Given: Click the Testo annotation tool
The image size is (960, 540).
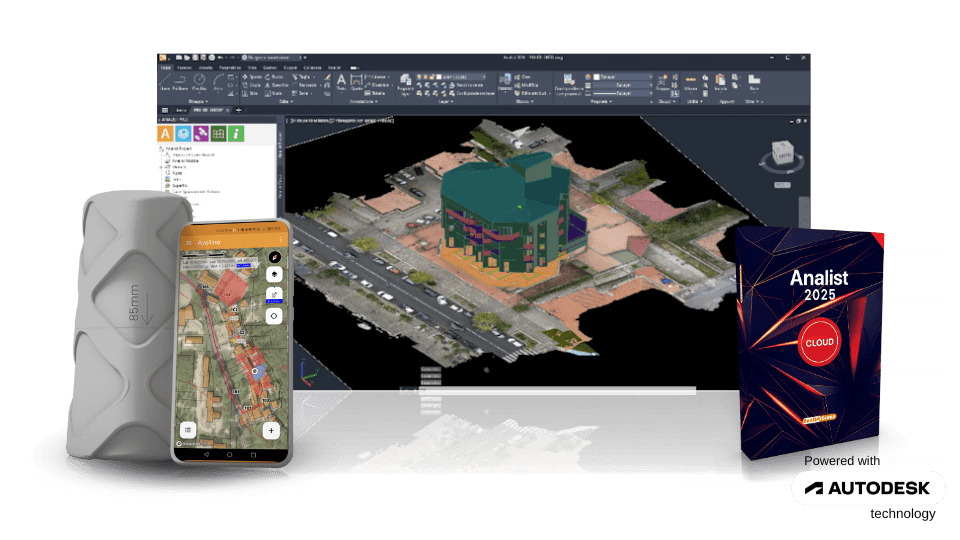Looking at the screenshot, I should pyautogui.click(x=340, y=83).
